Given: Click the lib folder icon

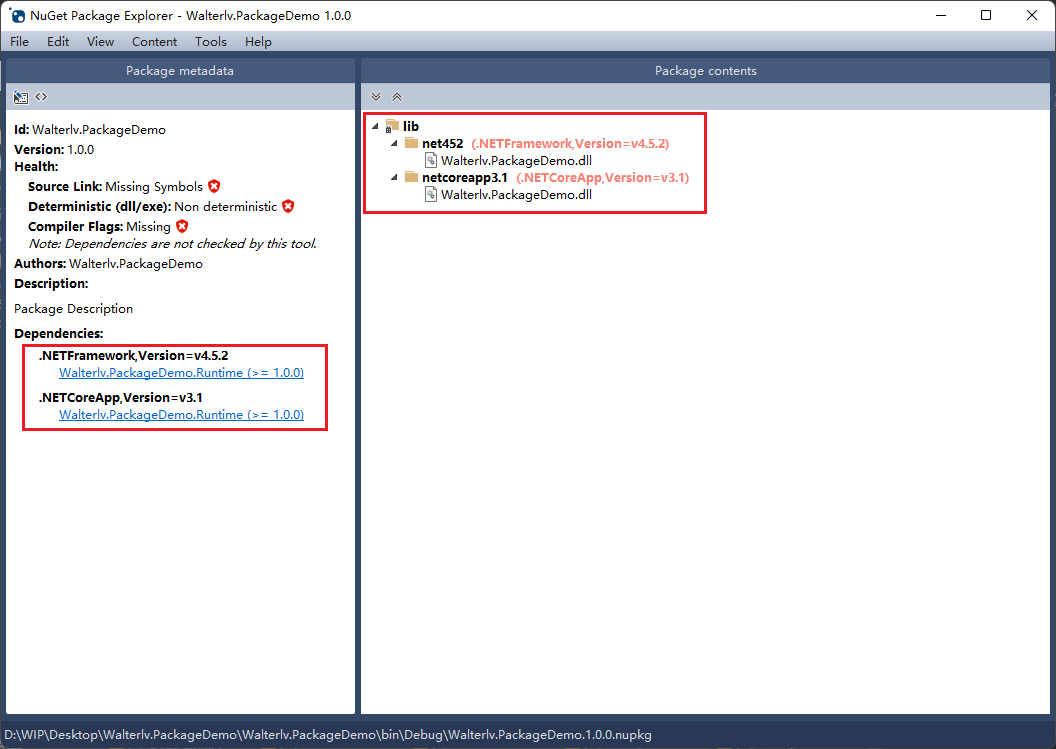Looking at the screenshot, I should coord(393,125).
